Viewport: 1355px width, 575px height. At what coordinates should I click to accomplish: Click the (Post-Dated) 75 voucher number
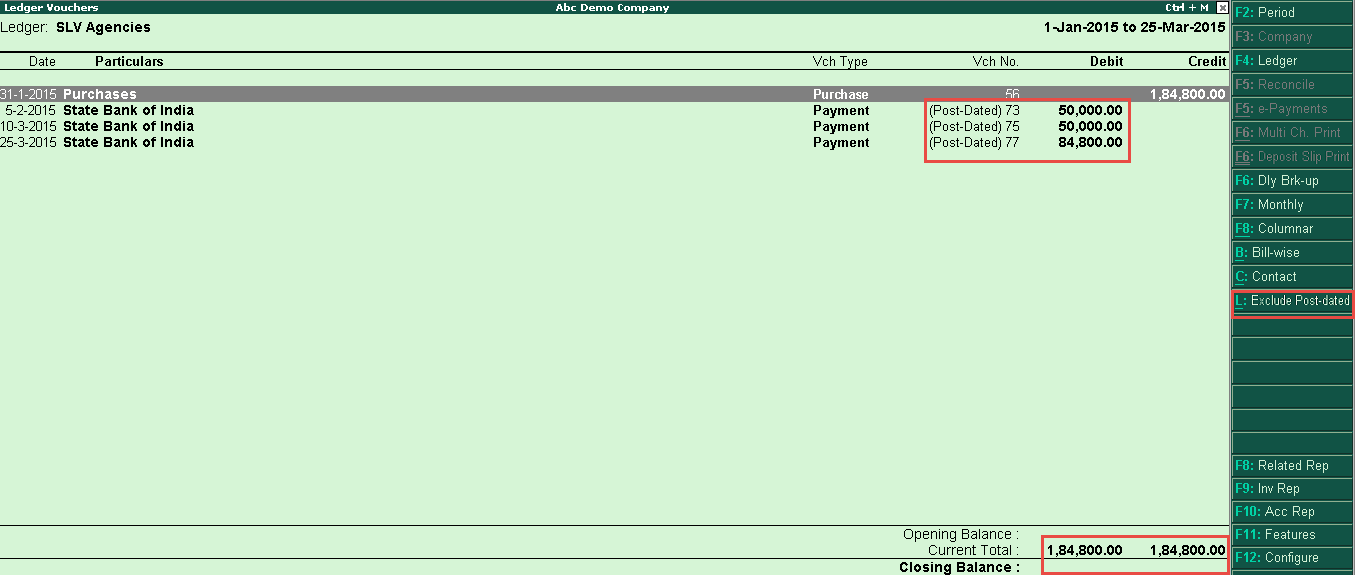point(974,126)
